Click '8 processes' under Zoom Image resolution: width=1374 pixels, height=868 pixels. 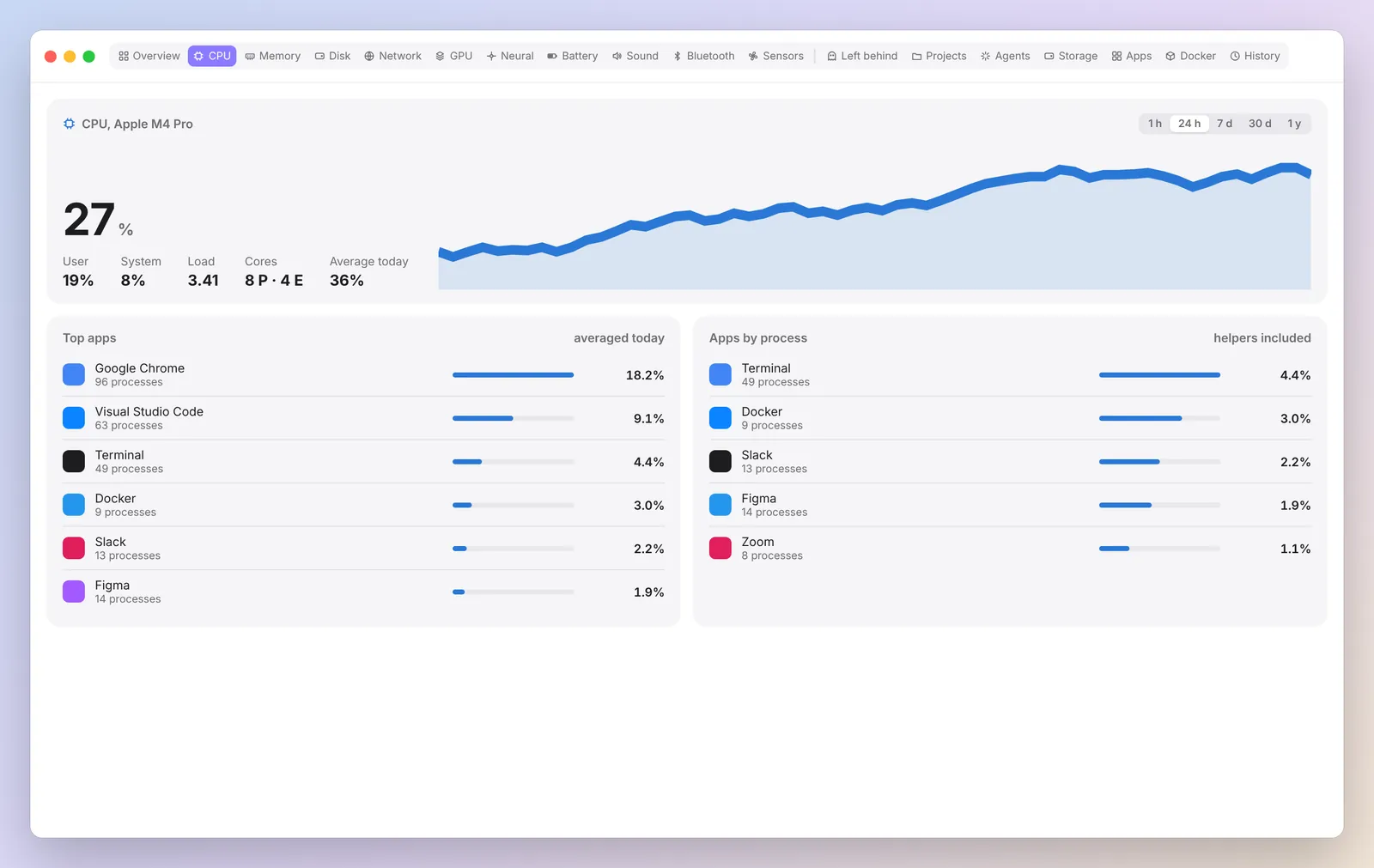pyautogui.click(x=772, y=555)
